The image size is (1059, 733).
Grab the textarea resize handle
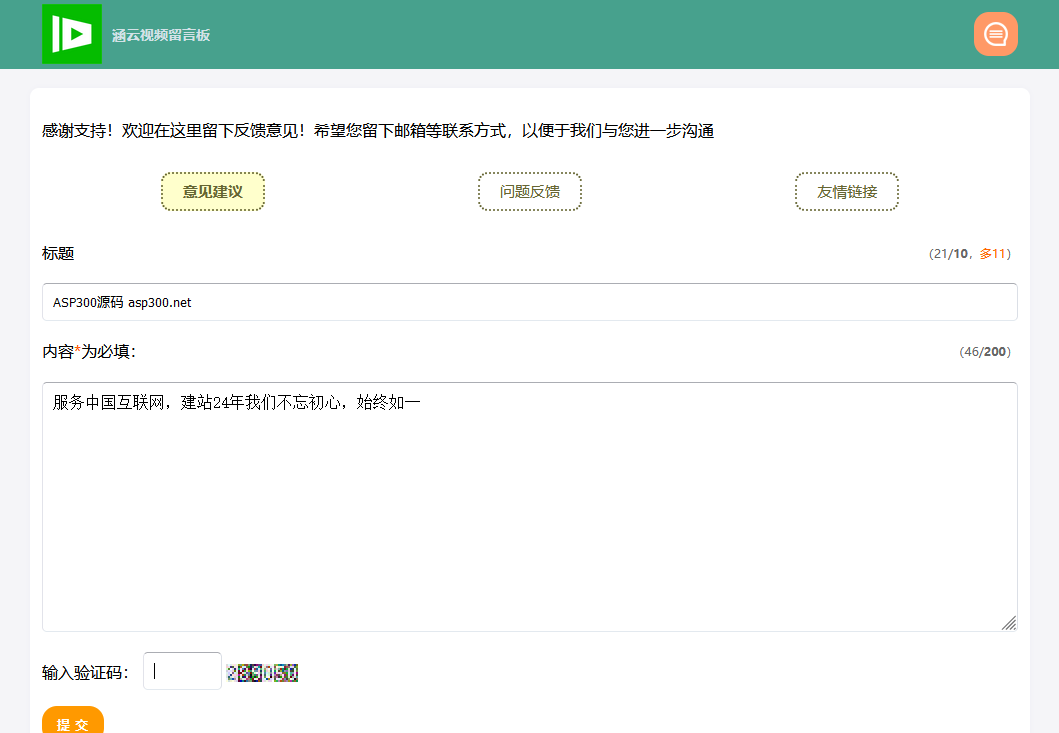[1009, 623]
